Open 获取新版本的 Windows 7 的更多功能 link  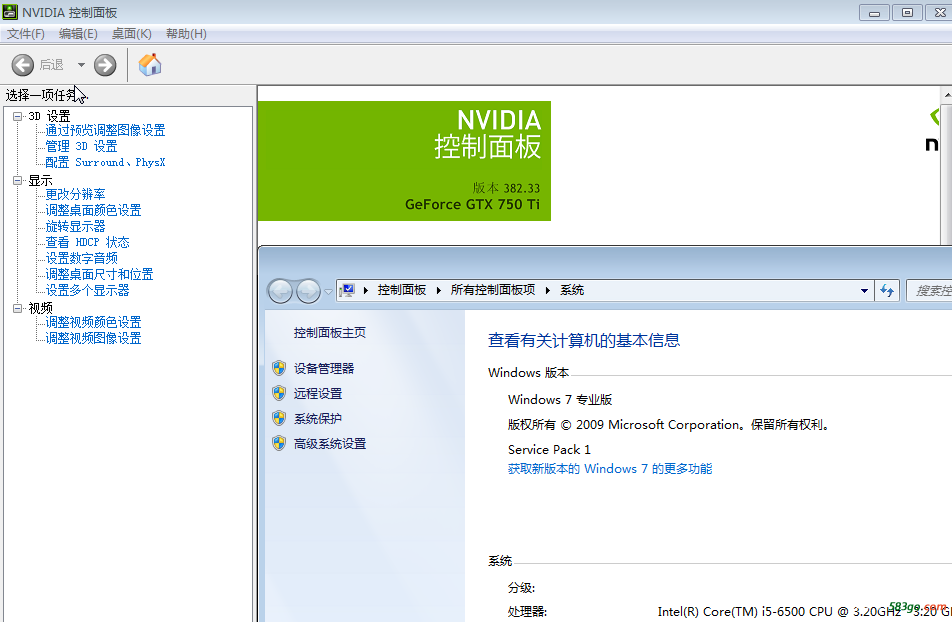[x=610, y=469]
